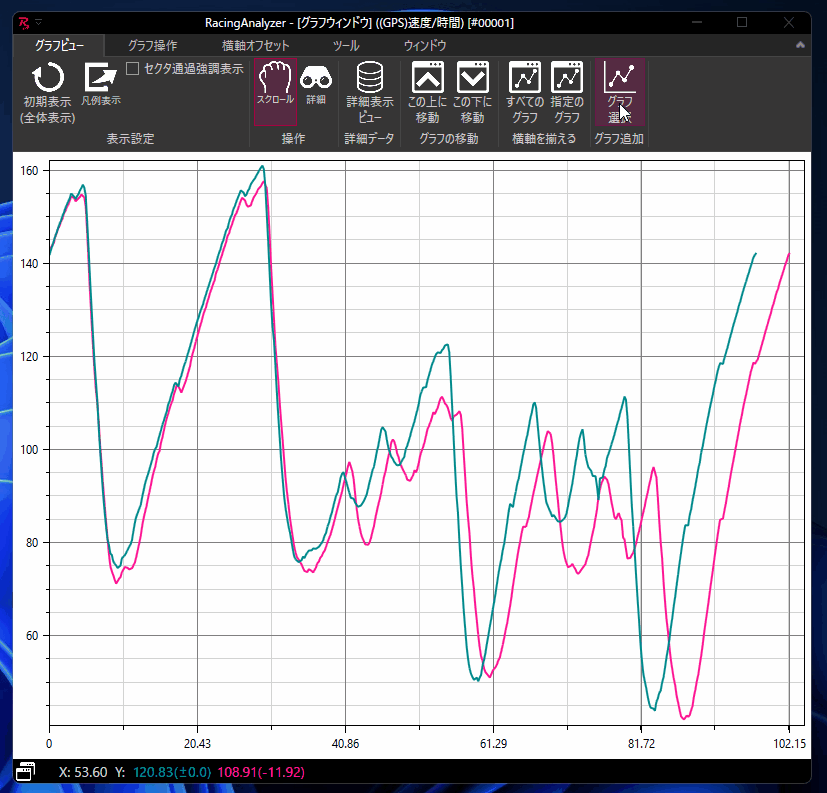
Task: Open the 横軸オフセット tab
Action: (255, 45)
